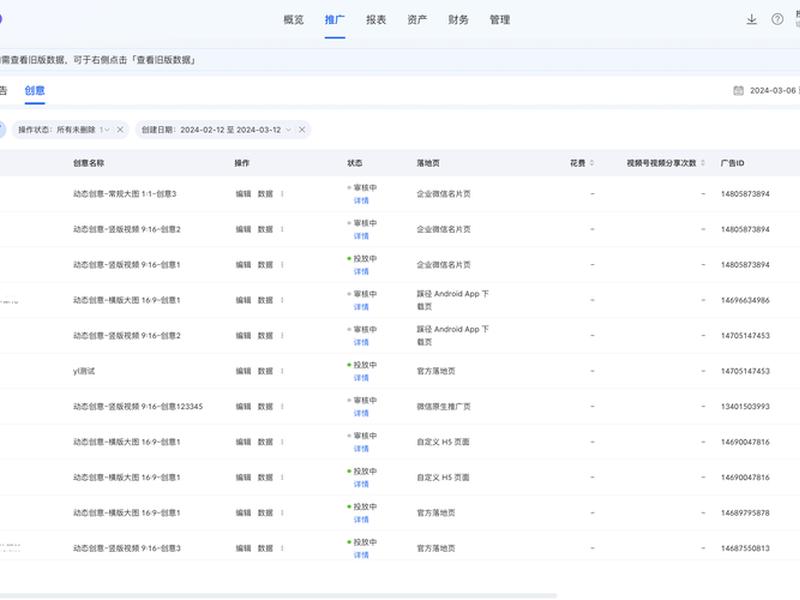Open the 管理 navigation tab
Screen dimensions: 800x600
tap(499, 20)
